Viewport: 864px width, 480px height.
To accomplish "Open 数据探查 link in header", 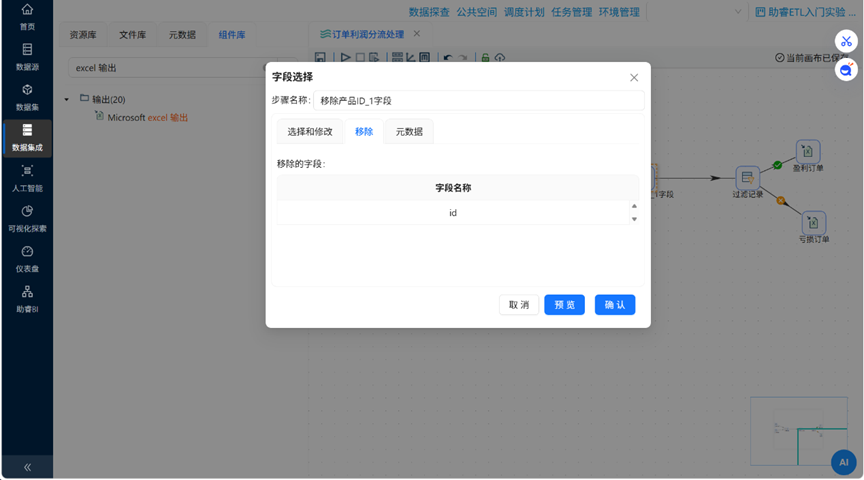I will coord(429,12).
